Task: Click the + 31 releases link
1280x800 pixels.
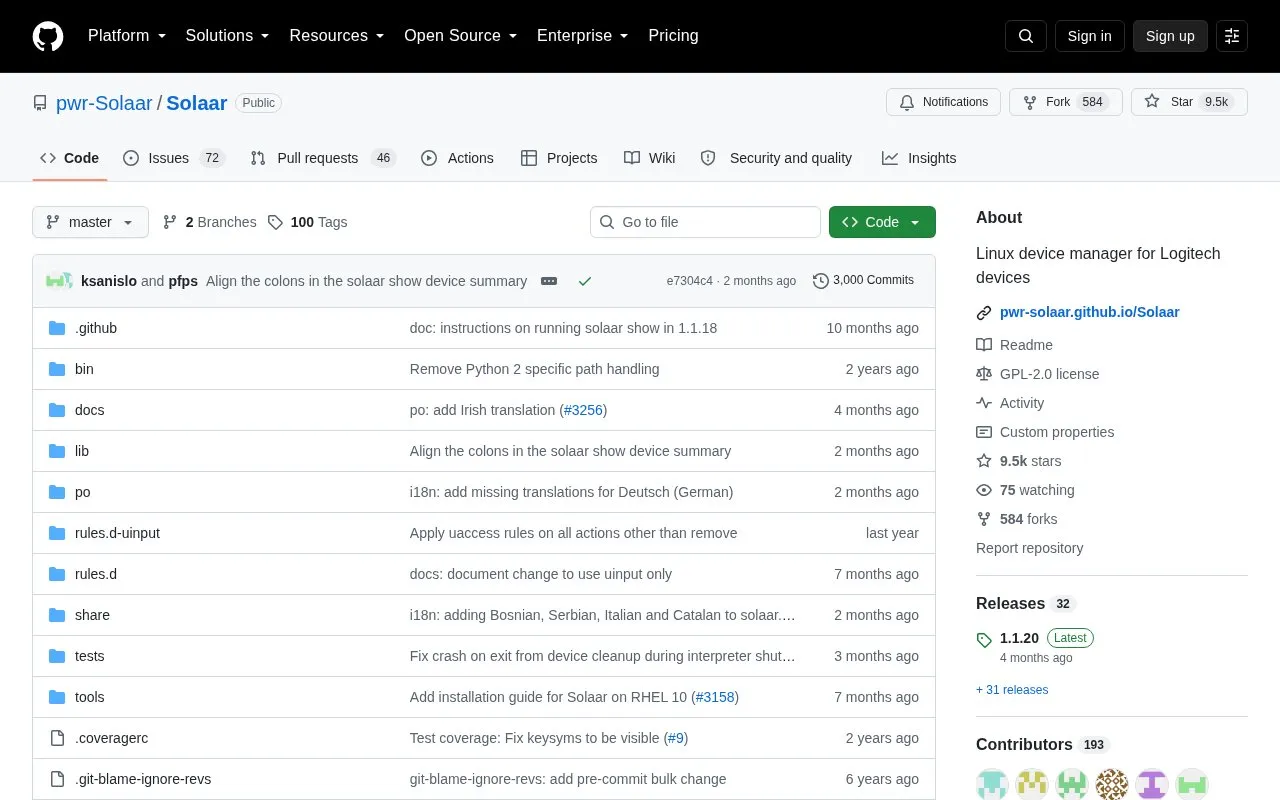Action: coord(1012,690)
